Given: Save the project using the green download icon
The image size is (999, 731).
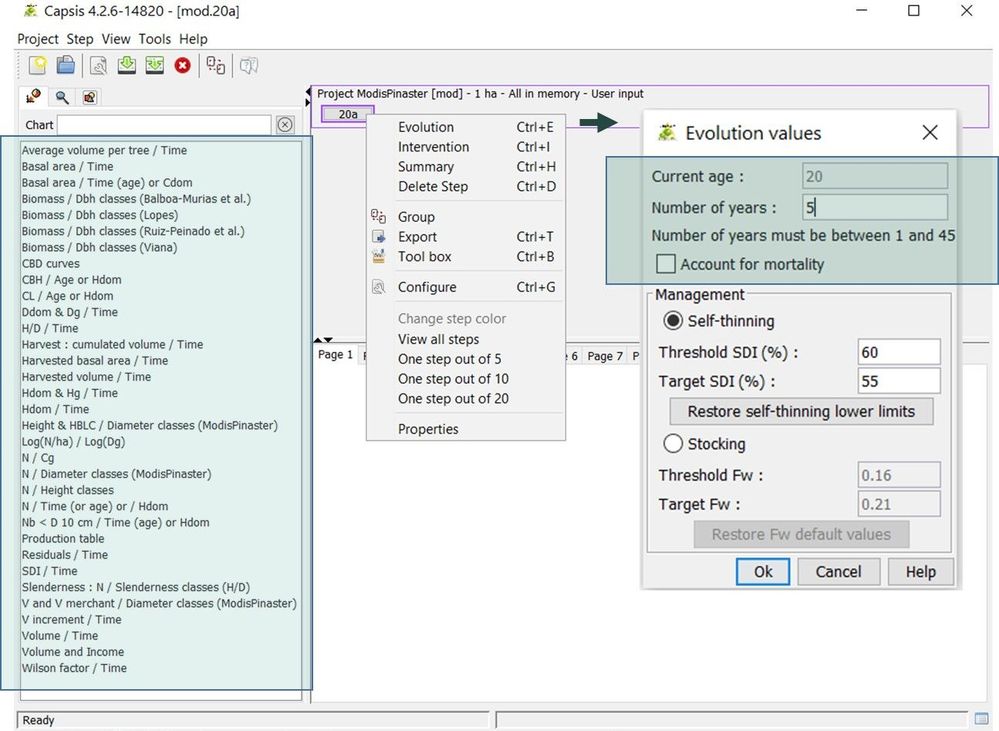Looking at the screenshot, I should (124, 63).
